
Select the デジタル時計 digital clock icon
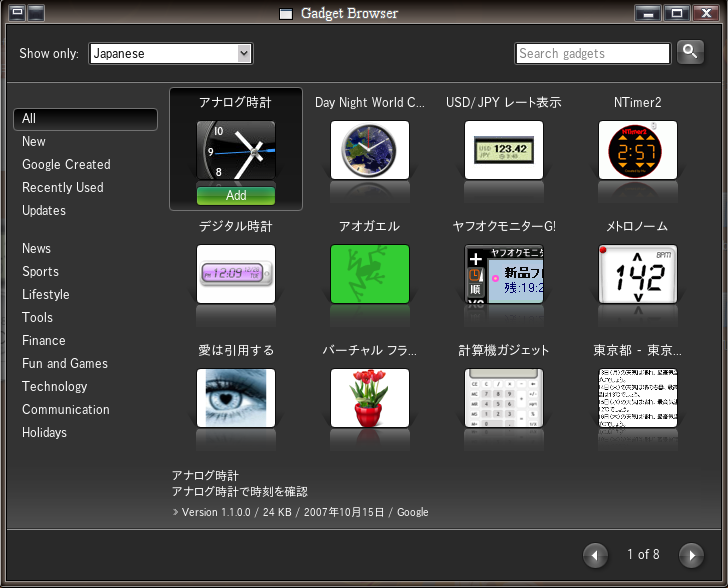(236, 274)
